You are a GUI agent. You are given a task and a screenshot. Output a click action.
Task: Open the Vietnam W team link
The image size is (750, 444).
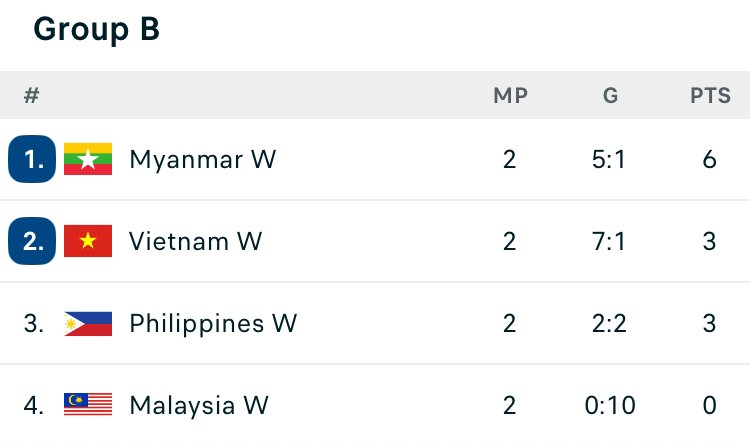click(195, 241)
